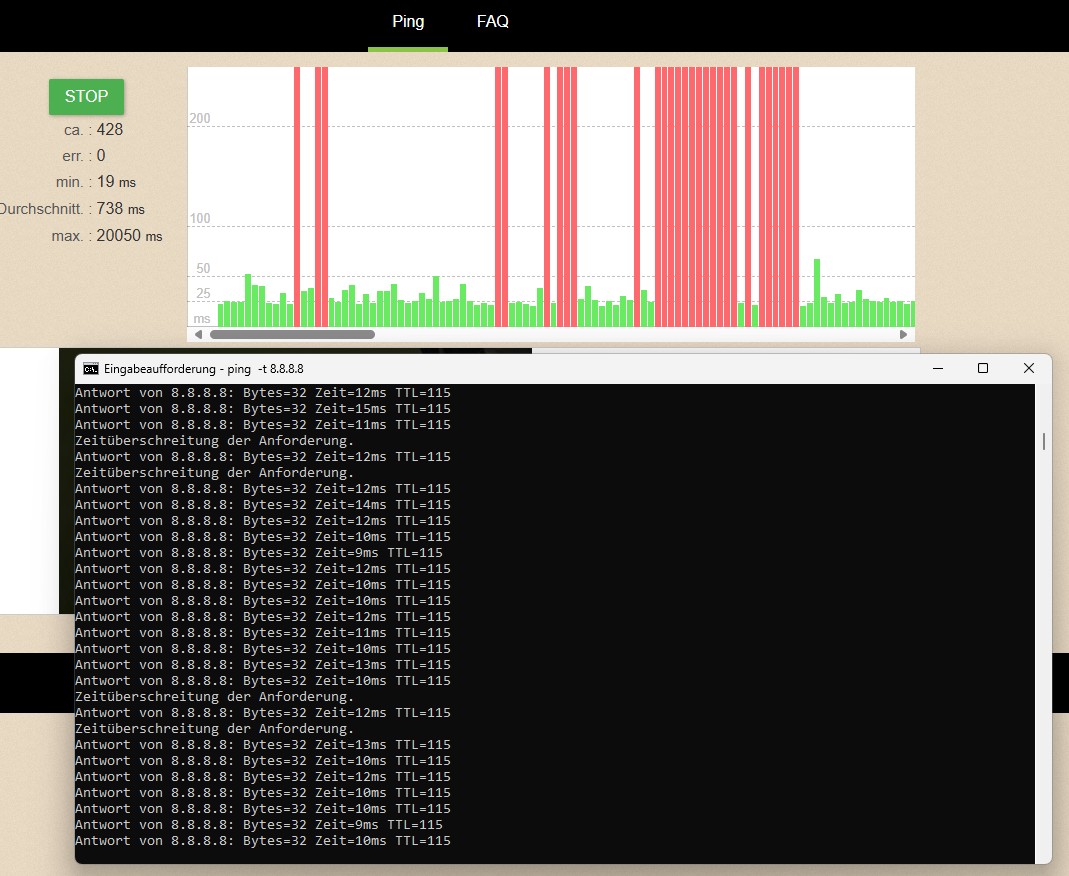Screen dimensions: 1069x876
Task: Click the Durchschnitt value 738 ms
Action: (121, 209)
